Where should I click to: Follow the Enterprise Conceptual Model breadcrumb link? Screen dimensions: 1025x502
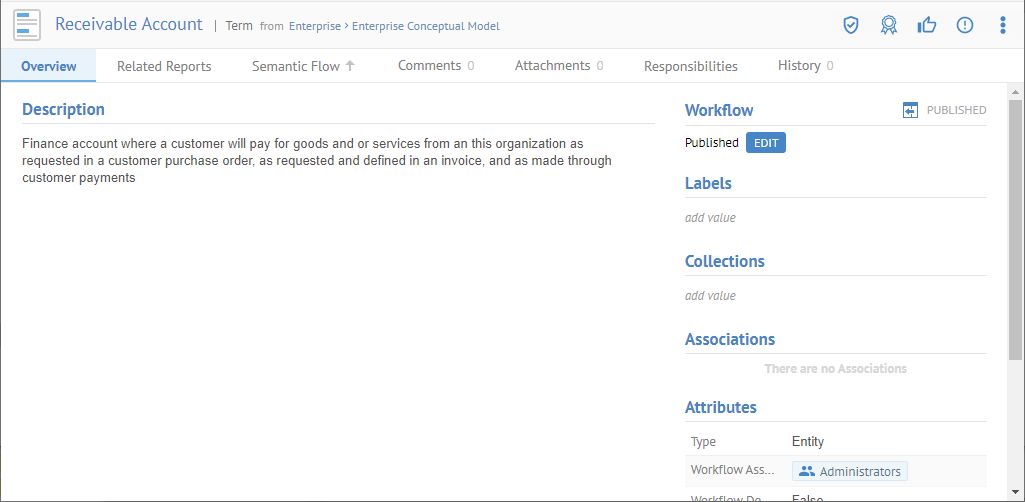click(425, 26)
